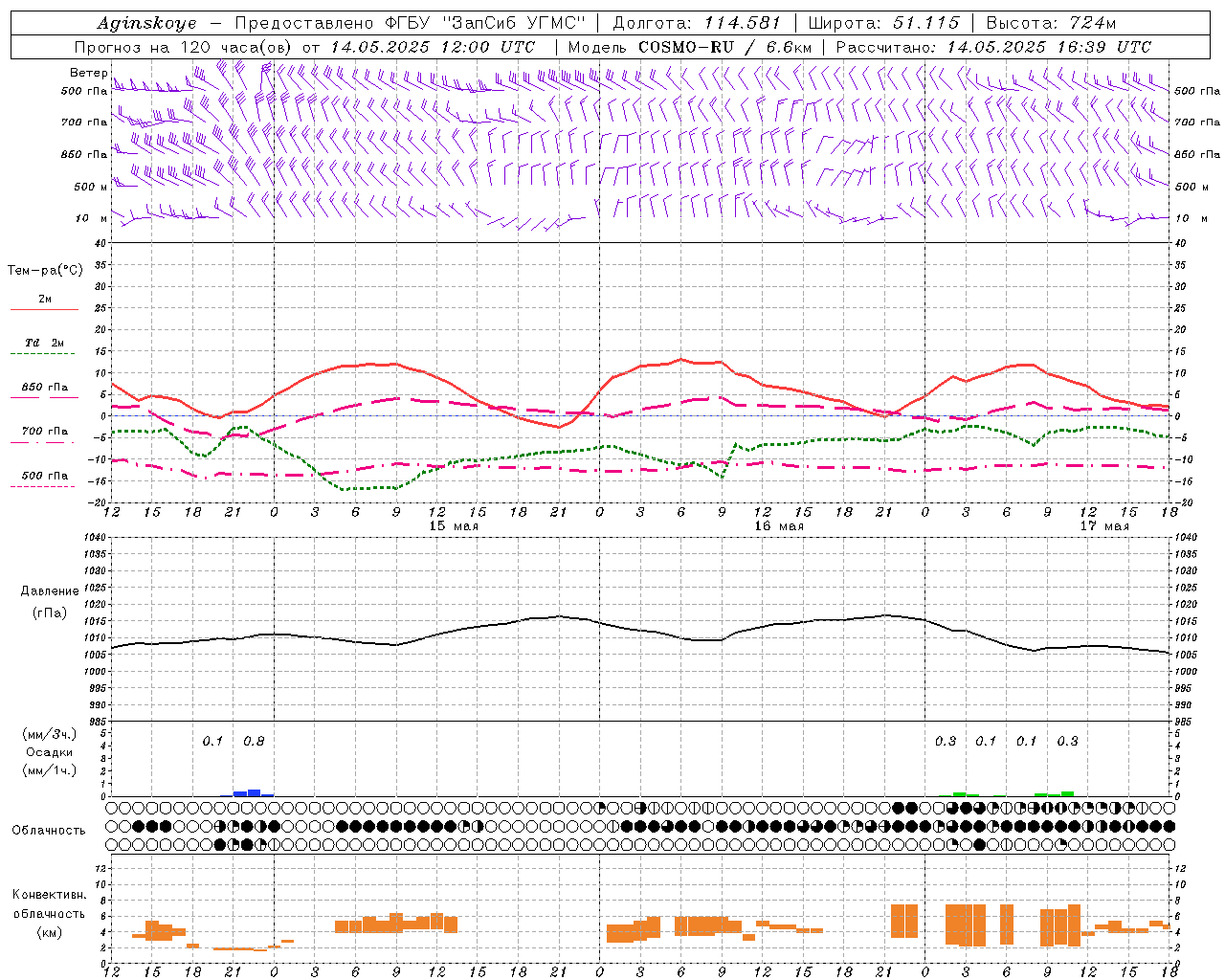Click the 'Конвективн.' convective cloud label

[x=49, y=895]
